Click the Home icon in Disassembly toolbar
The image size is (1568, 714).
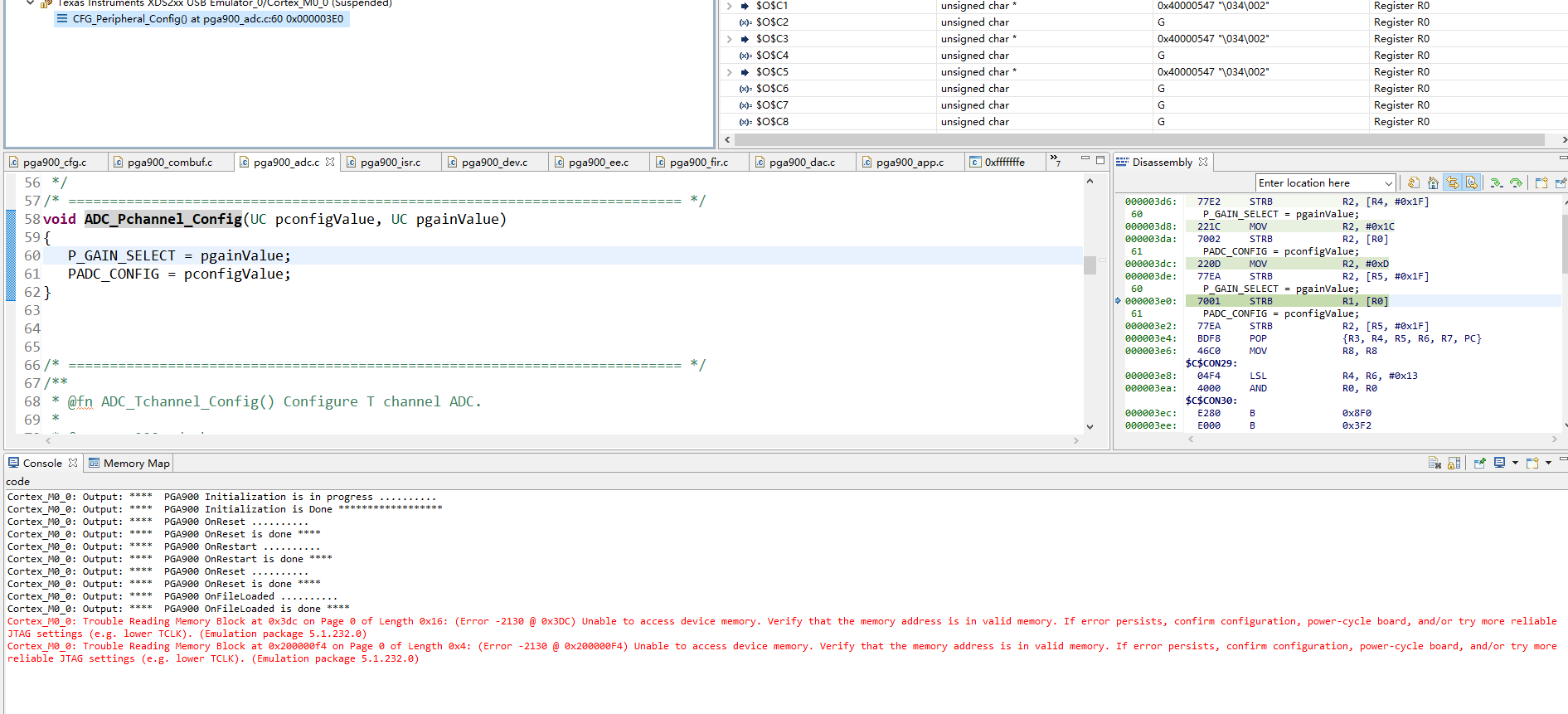click(1433, 183)
